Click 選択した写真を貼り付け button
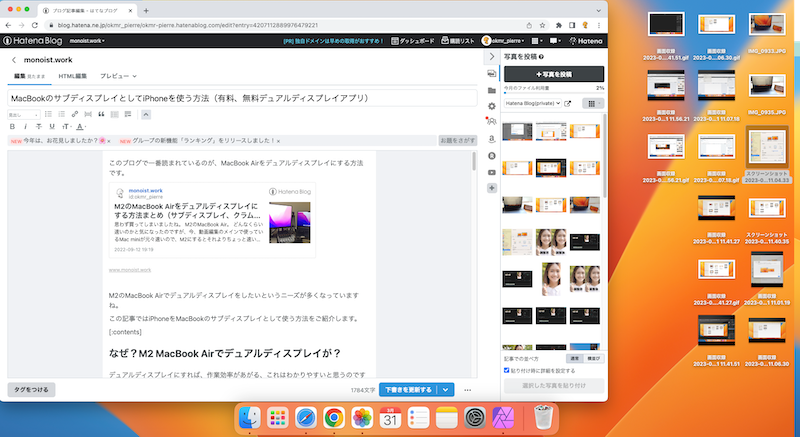 pyautogui.click(x=554, y=385)
